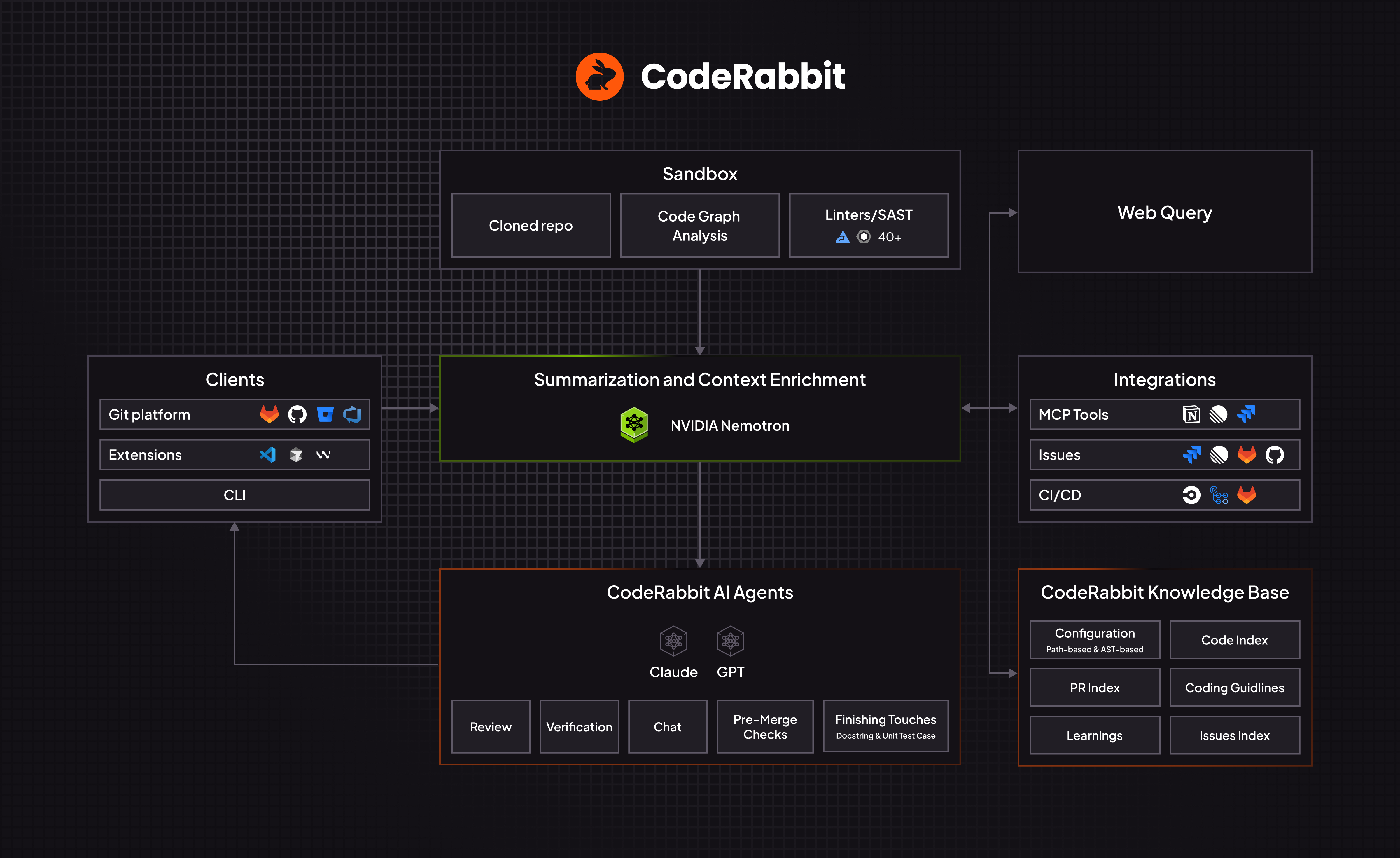
Task: Click the VS Code icon in Extensions row
Action: [267, 454]
